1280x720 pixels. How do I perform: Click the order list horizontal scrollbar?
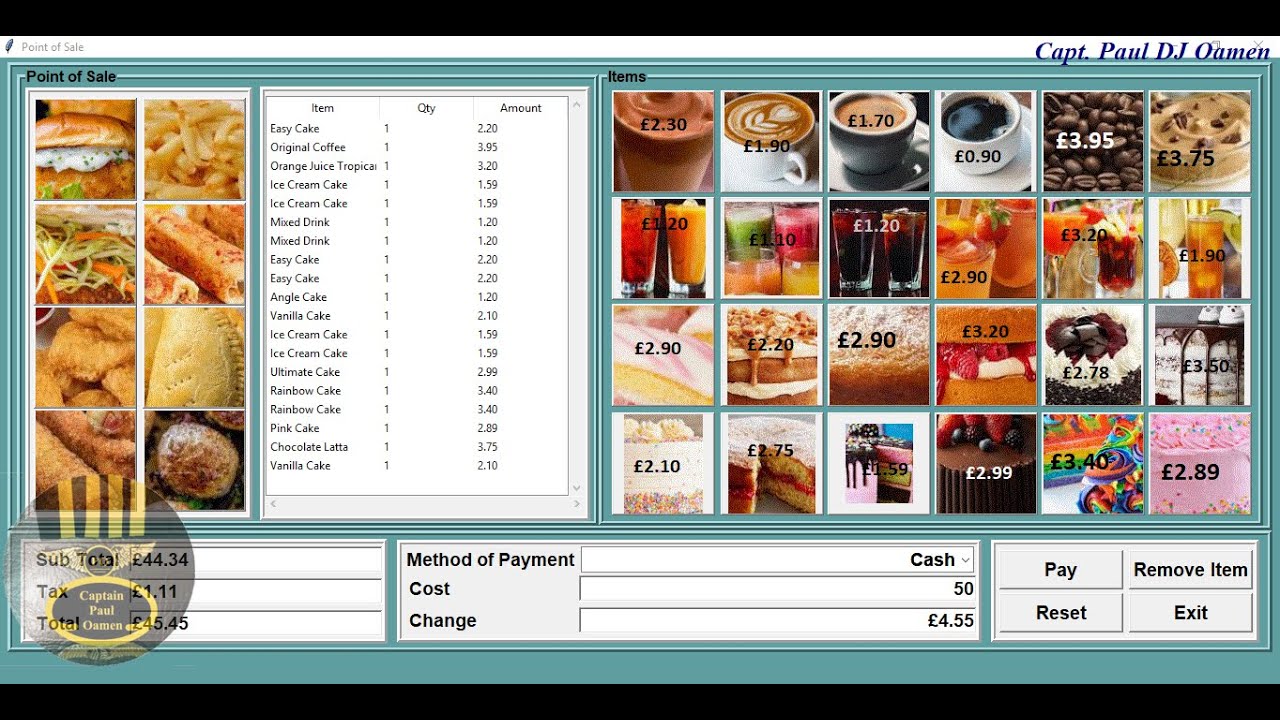[x=424, y=504]
